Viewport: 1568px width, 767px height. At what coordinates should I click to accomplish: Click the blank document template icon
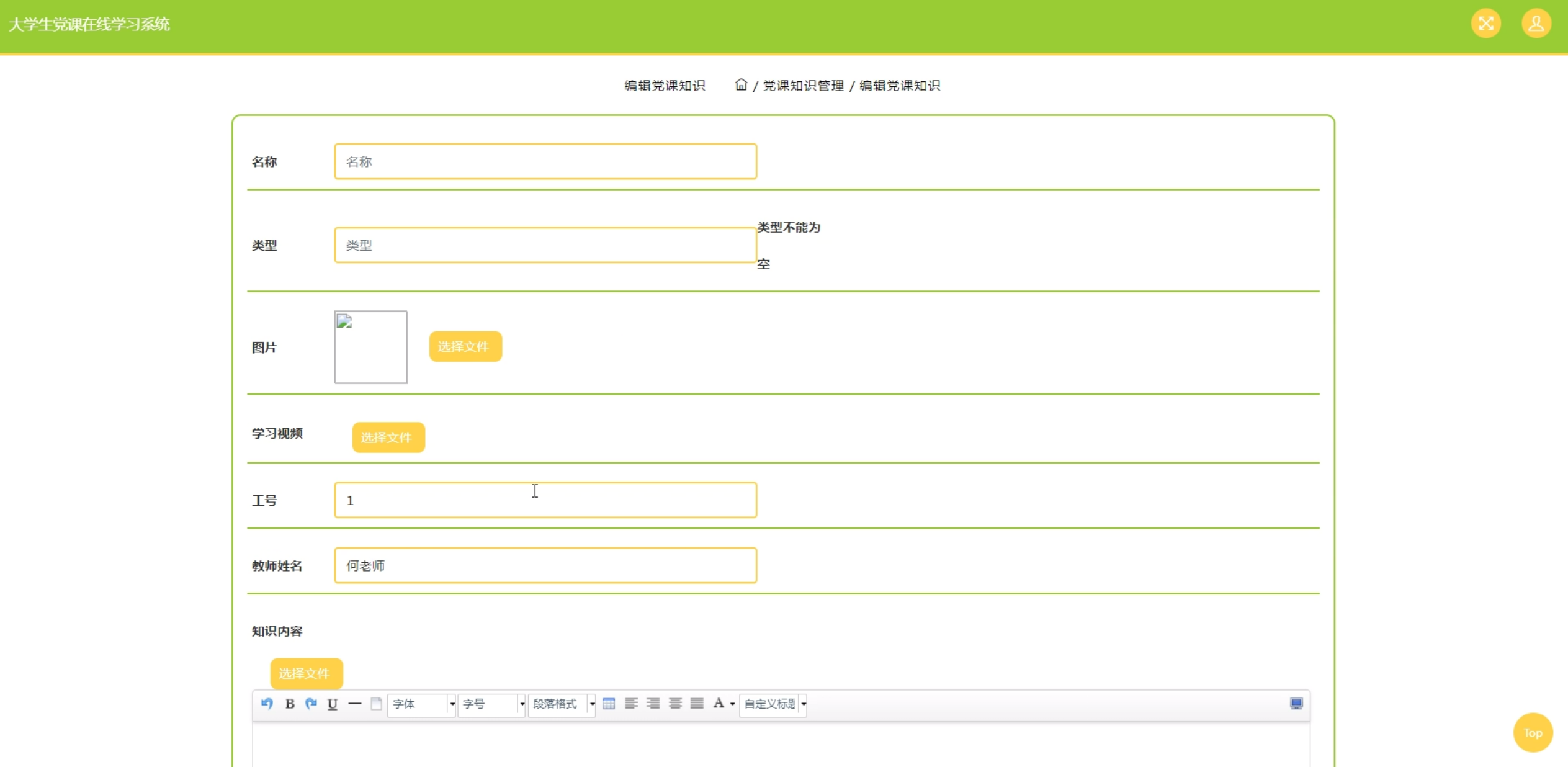click(376, 703)
